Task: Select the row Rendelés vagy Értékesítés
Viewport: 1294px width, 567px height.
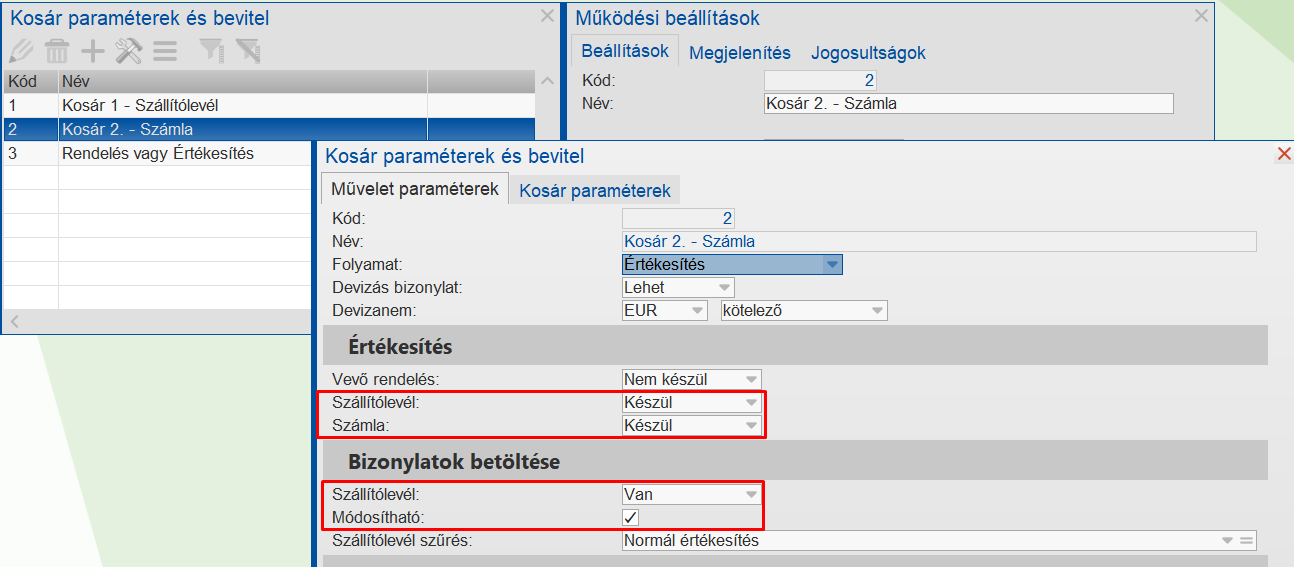Action: coord(158,153)
